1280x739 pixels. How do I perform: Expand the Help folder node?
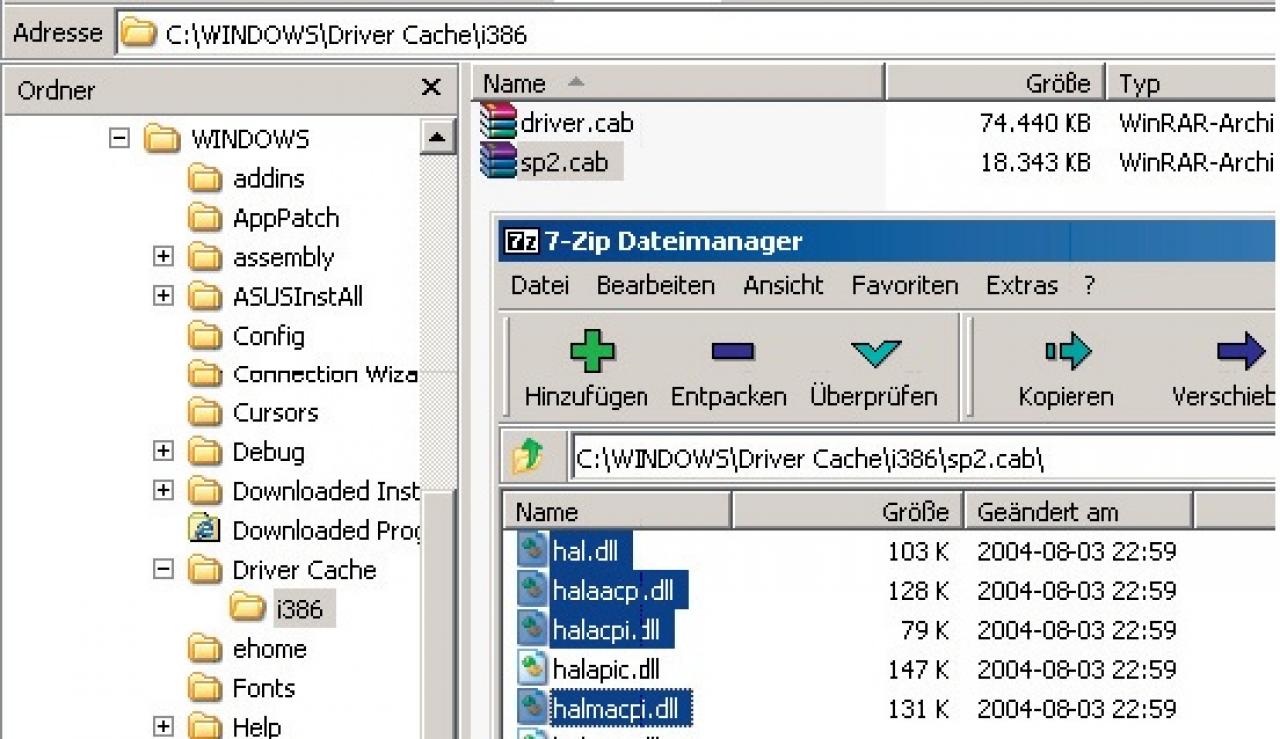tap(163, 726)
